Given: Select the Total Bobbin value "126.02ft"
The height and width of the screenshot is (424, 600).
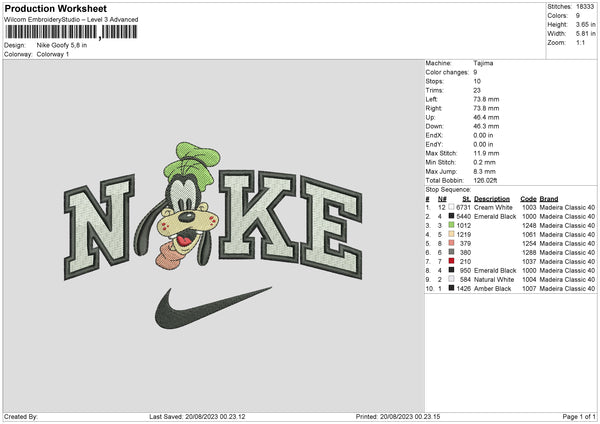Looking at the screenshot, I should coord(485,180).
